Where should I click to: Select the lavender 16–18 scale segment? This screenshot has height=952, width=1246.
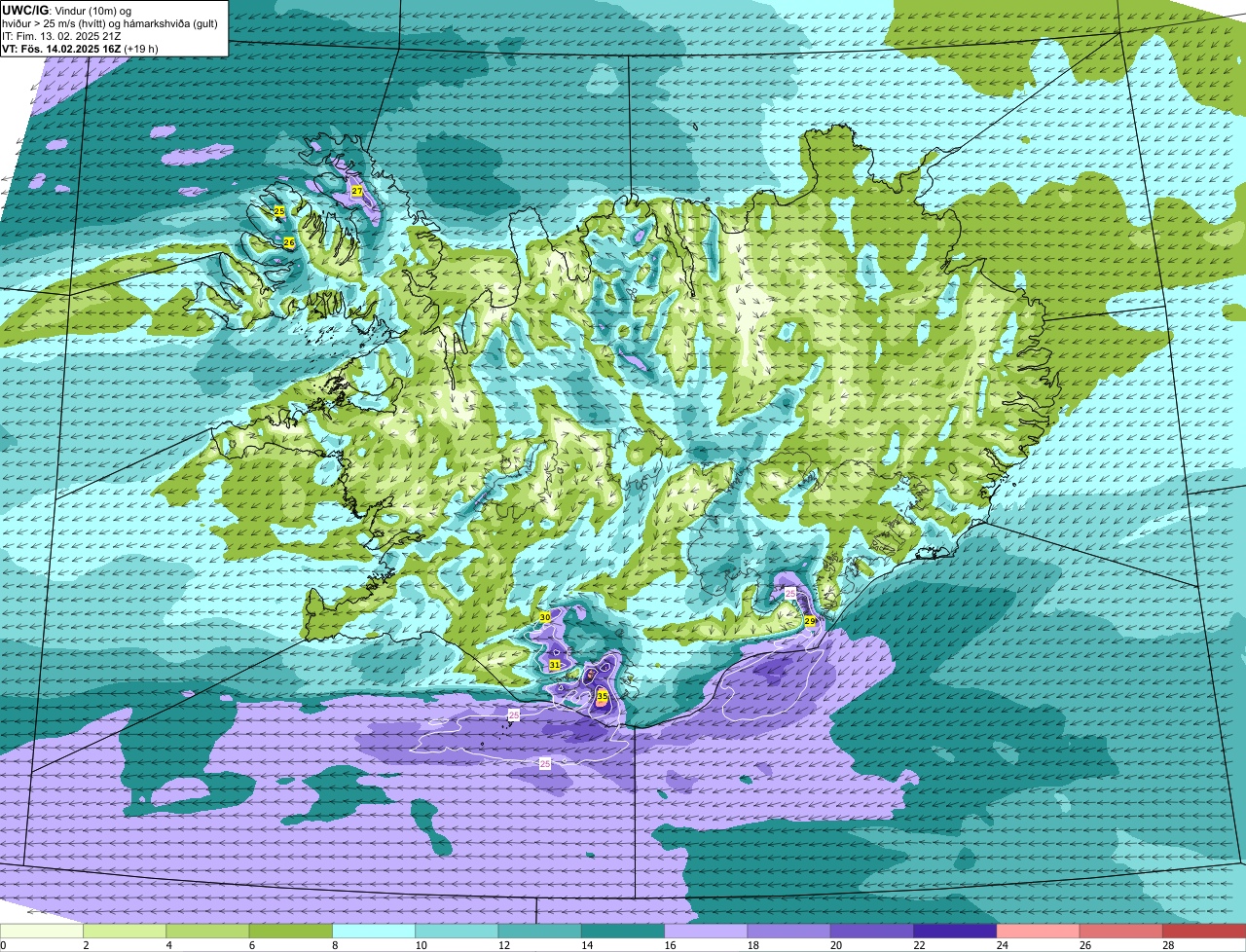click(x=706, y=931)
